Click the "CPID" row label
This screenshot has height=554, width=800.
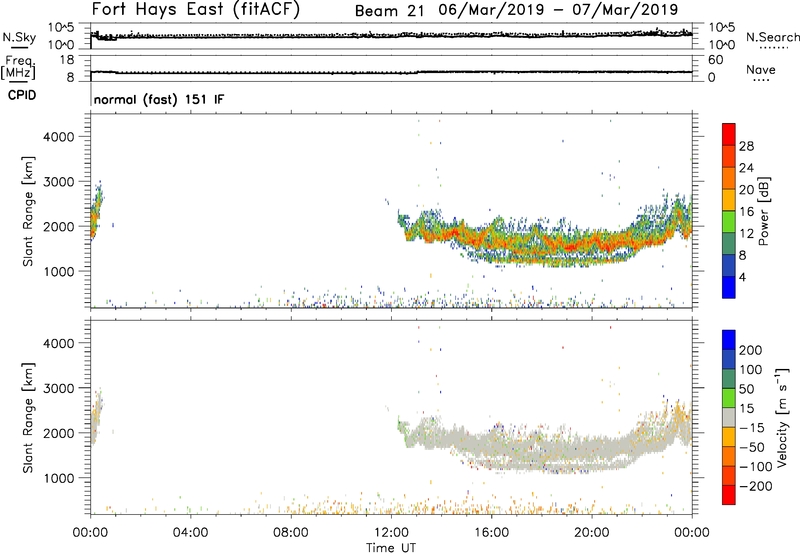(x=22, y=95)
